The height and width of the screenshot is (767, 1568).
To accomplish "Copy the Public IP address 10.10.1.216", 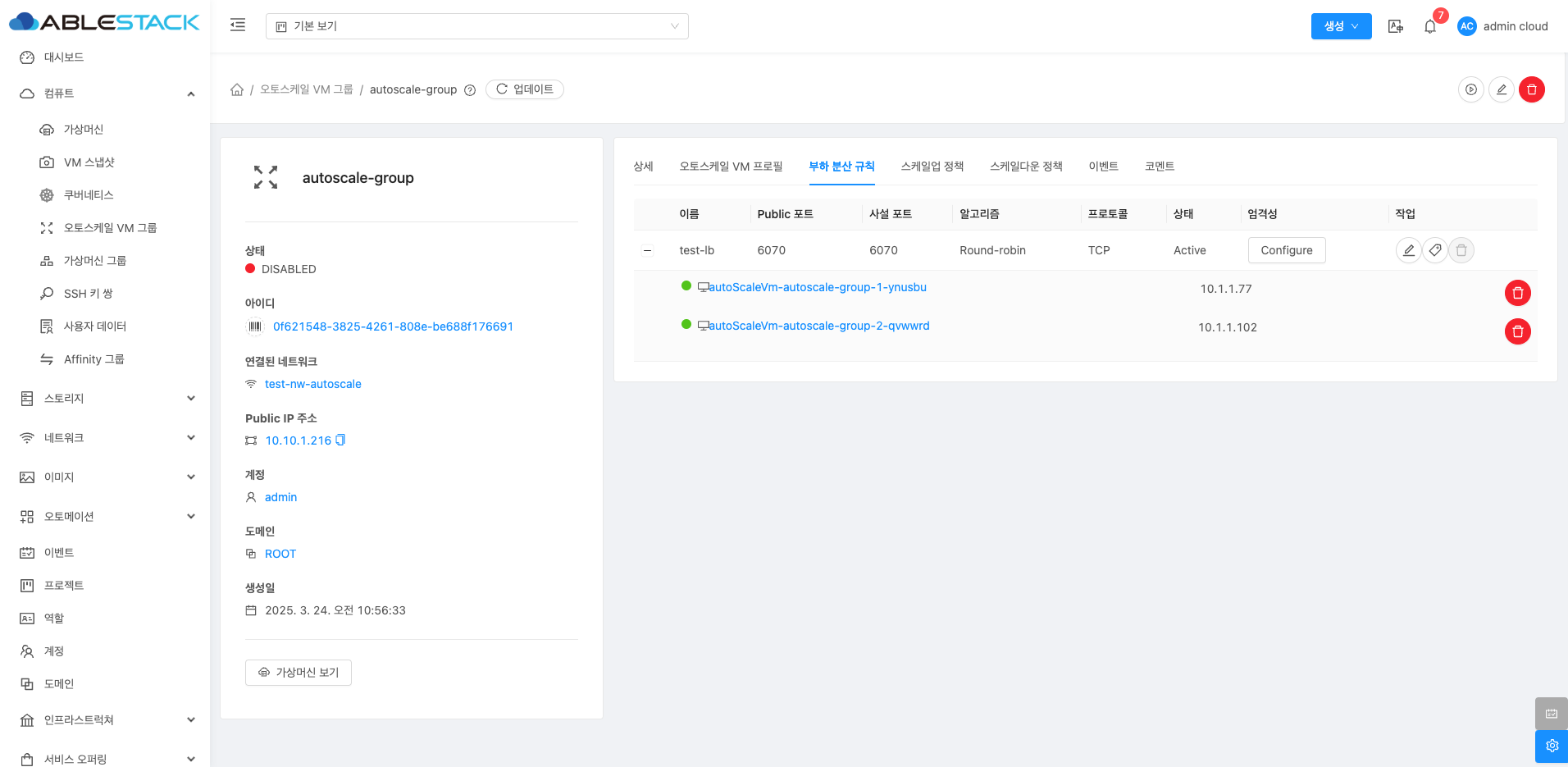I will coord(340,441).
